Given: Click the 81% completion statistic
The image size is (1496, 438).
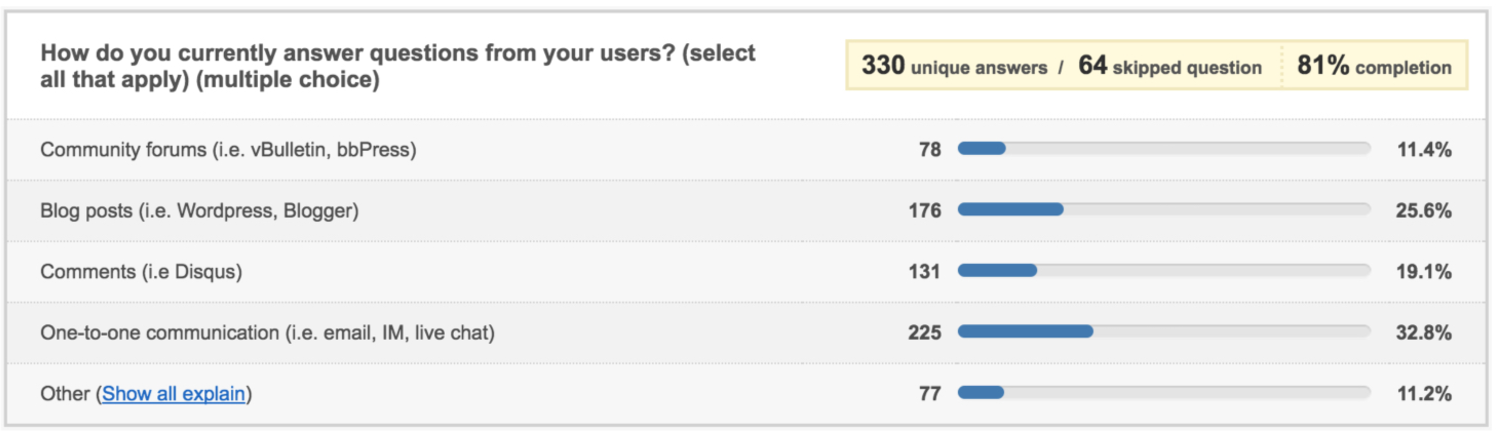Looking at the screenshot, I should (x=1374, y=67).
